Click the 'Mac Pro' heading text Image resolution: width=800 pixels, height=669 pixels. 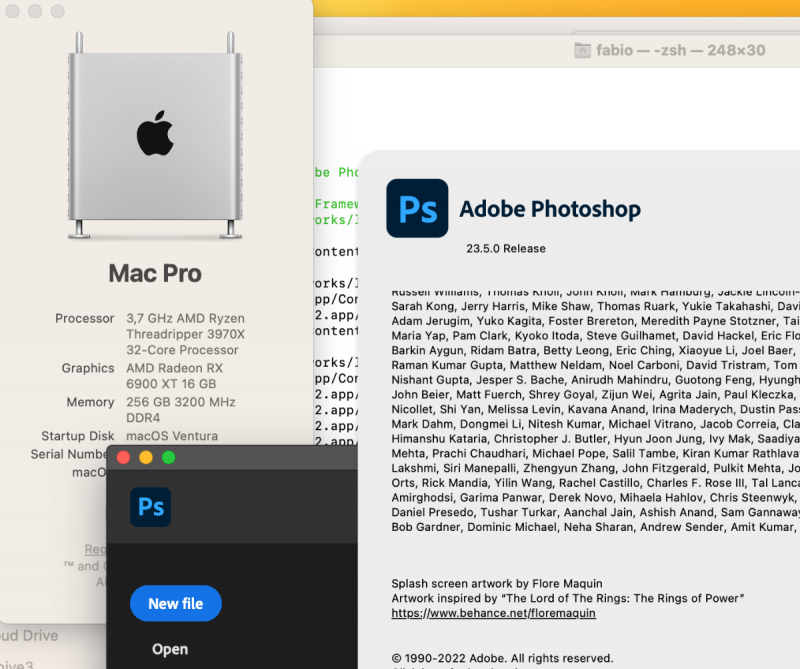155,273
